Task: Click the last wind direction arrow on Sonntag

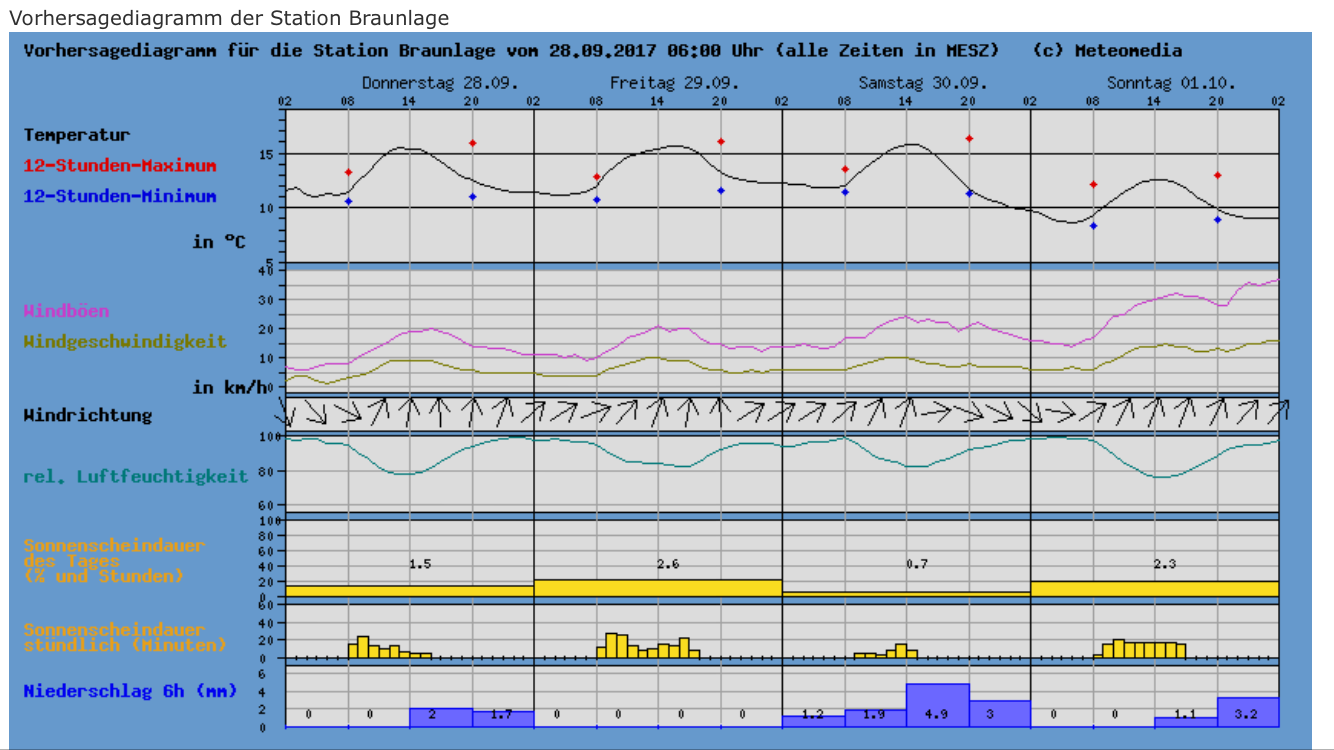Action: [1277, 409]
